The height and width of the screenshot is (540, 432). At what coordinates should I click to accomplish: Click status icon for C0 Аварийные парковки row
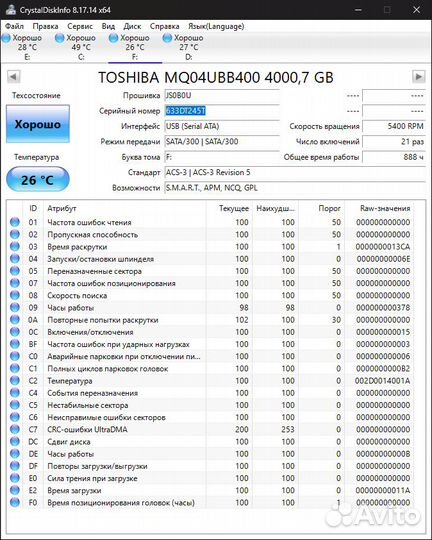[15, 356]
